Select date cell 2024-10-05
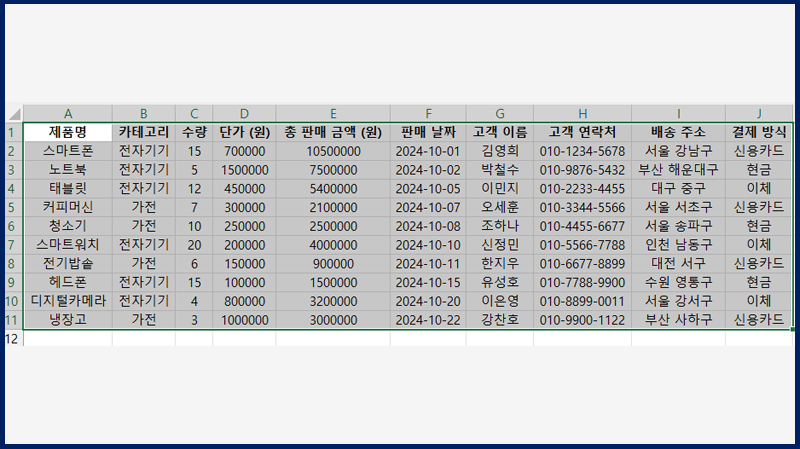The image size is (800, 449). pyautogui.click(x=428, y=189)
